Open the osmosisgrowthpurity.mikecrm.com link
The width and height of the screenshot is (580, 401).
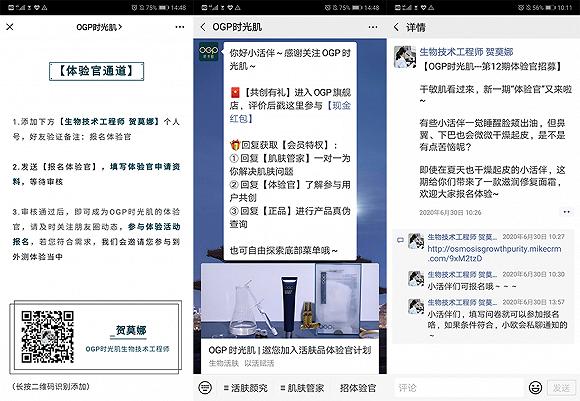pyautogui.click(x=495, y=253)
